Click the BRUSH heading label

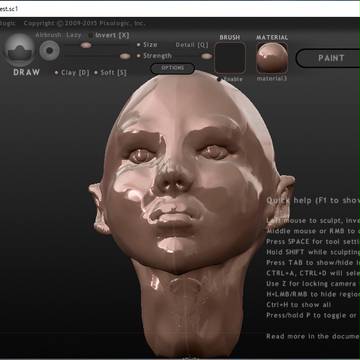(x=230, y=37)
